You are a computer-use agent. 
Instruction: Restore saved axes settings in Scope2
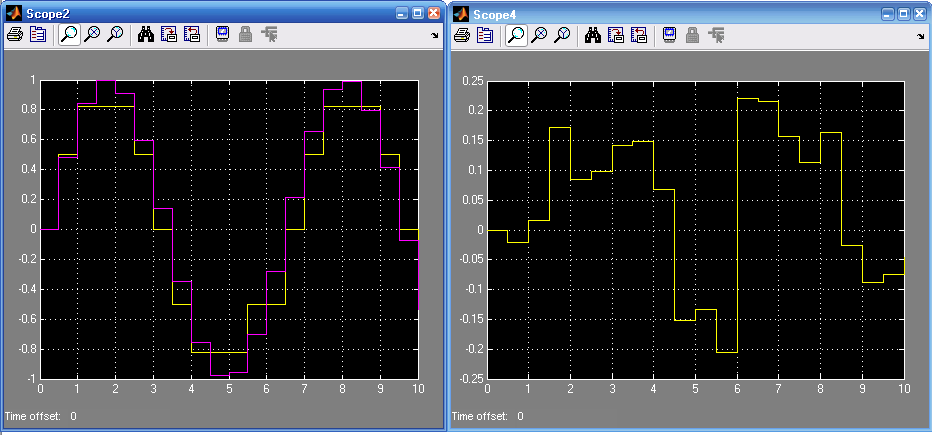pos(192,35)
